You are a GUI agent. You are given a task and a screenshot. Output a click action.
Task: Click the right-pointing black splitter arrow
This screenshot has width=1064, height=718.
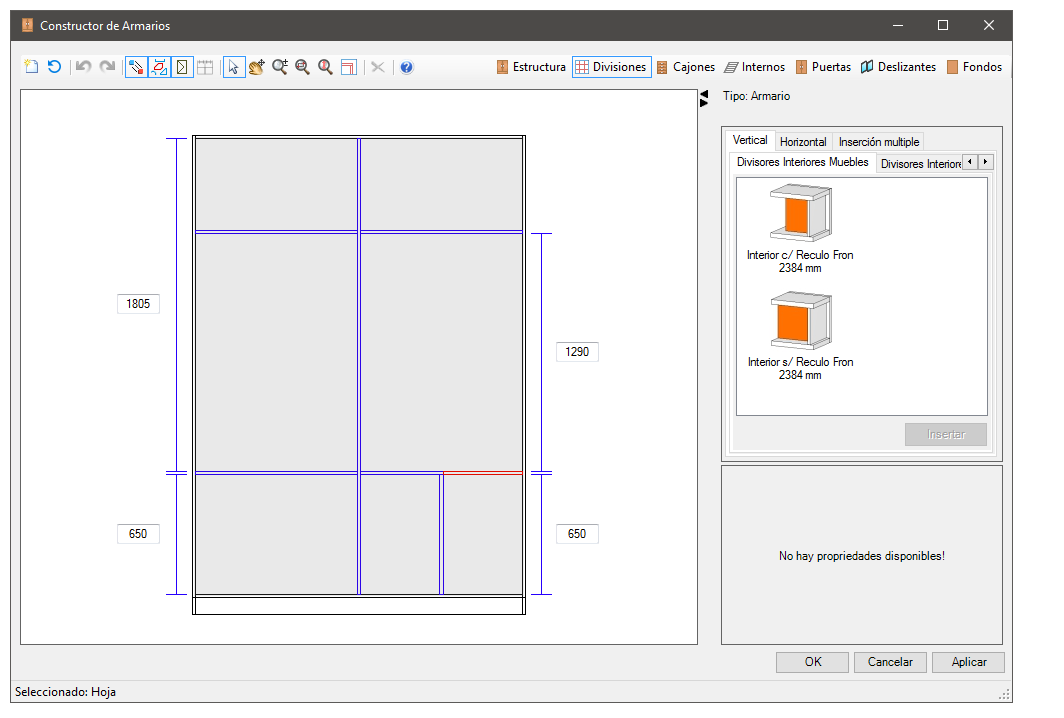tap(704, 103)
